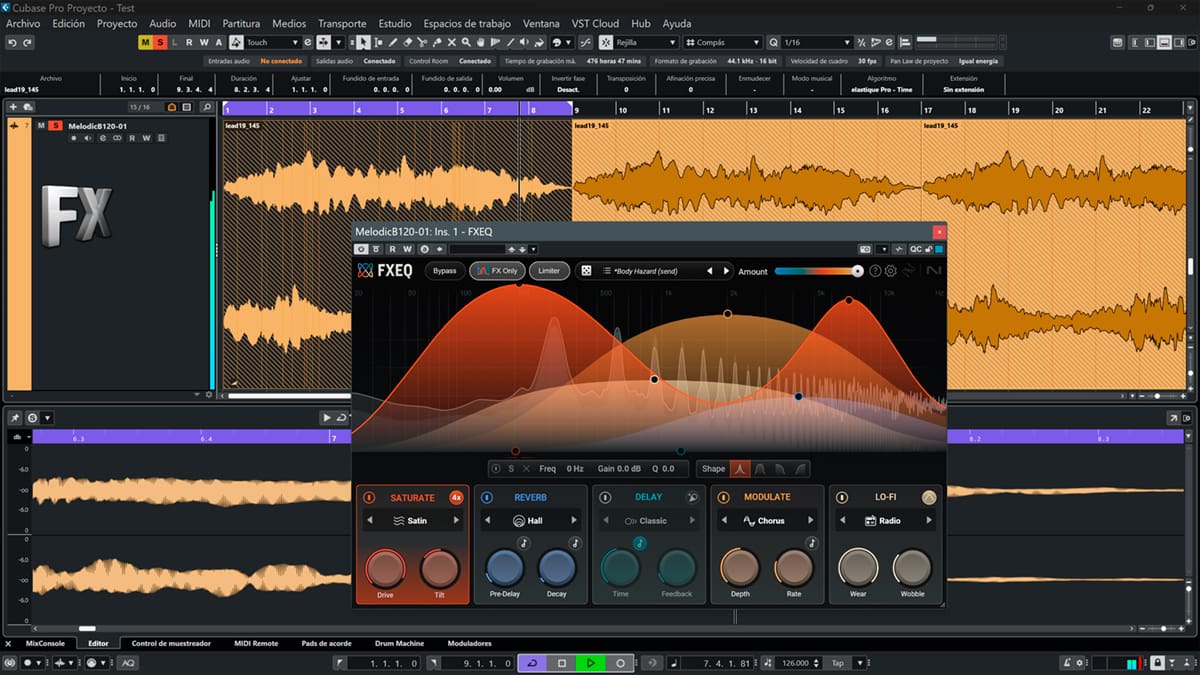
Task: Select the bell shape icon in Shape selector
Action: (740, 468)
